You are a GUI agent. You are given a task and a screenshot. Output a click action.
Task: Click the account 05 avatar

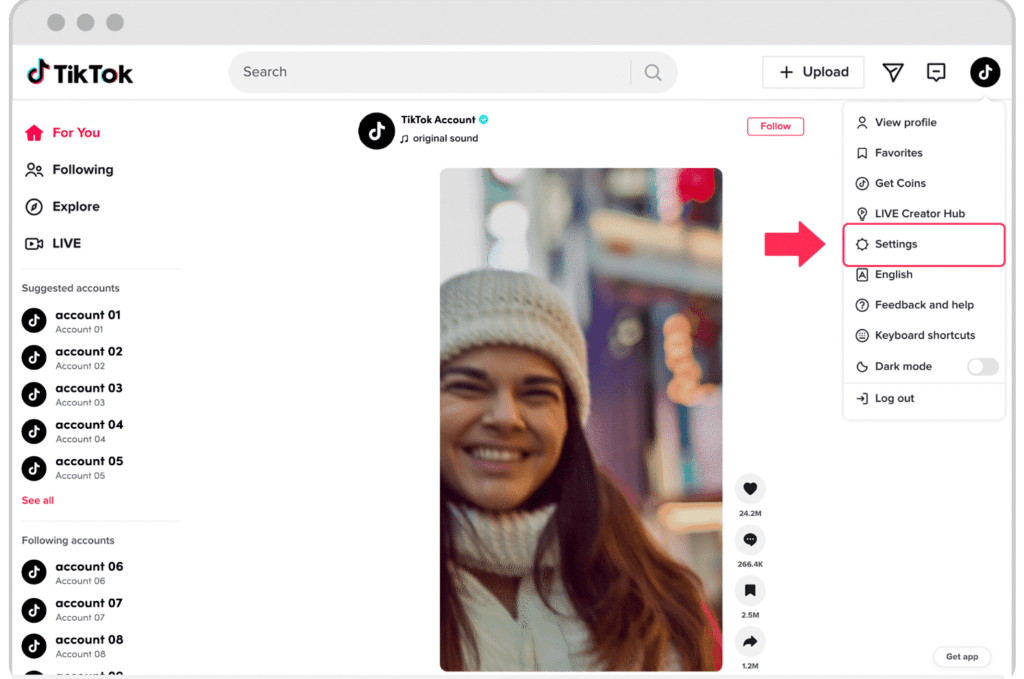pos(34,467)
